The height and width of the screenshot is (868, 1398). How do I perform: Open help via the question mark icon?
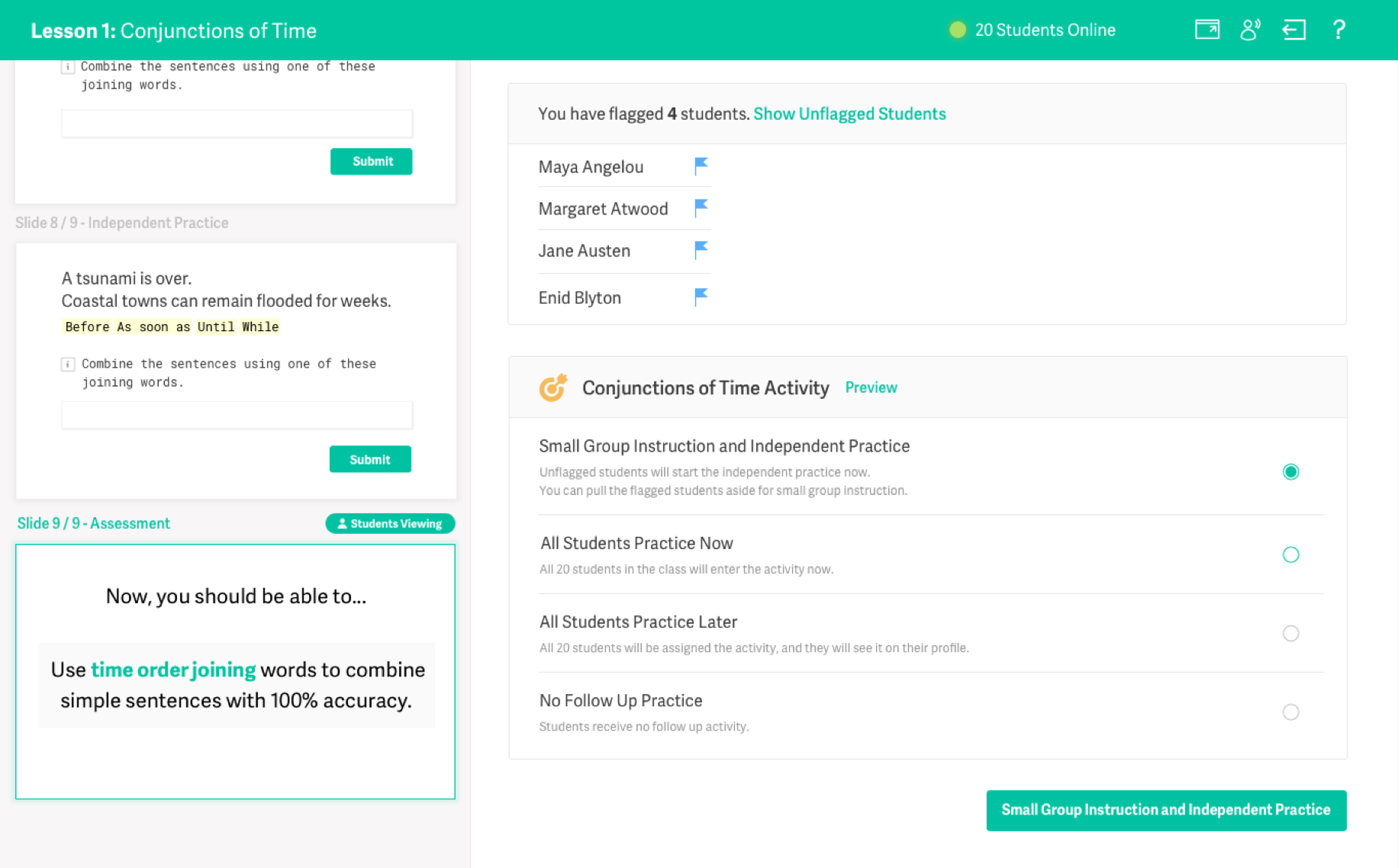(1338, 30)
